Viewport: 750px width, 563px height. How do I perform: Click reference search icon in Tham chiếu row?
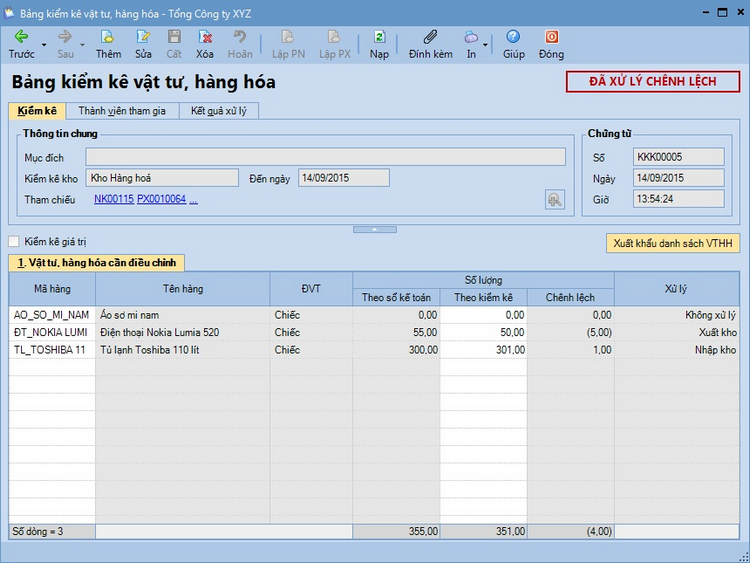tap(554, 199)
